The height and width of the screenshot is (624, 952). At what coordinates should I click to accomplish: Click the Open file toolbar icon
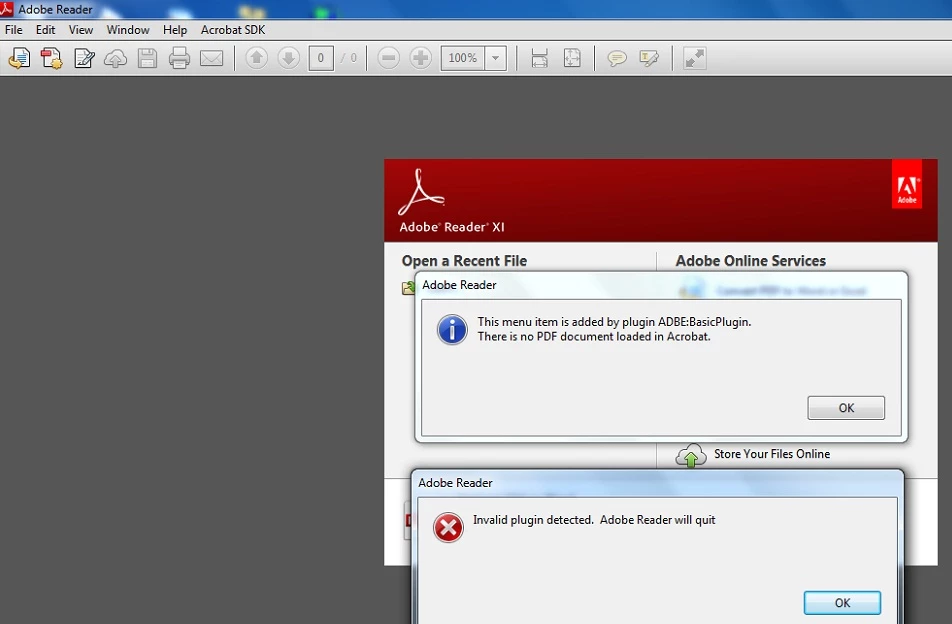[x=19, y=58]
